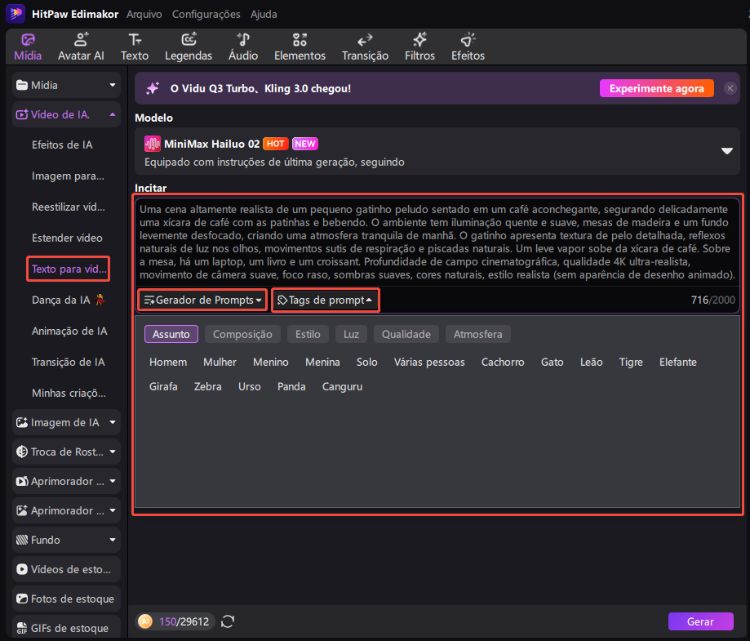
Task: Click the Gerar button
Action: coord(700,621)
